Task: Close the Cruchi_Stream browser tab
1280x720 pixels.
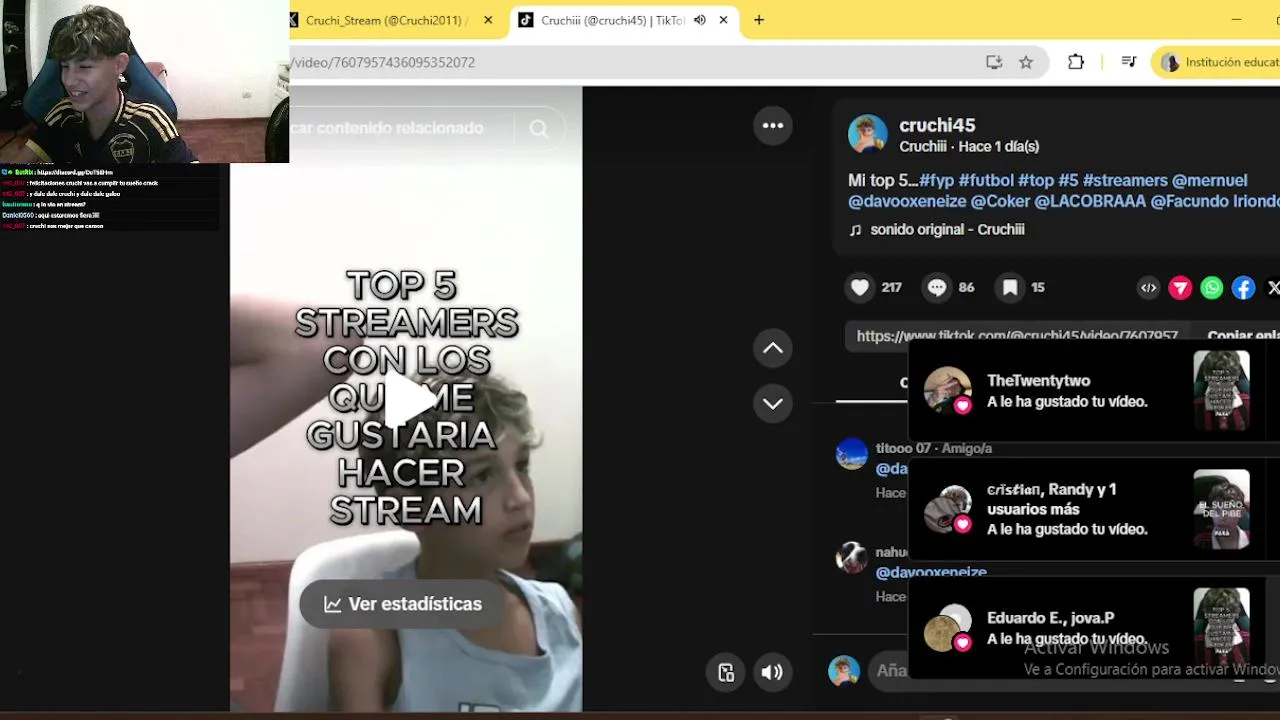Action: pyautogui.click(x=488, y=20)
